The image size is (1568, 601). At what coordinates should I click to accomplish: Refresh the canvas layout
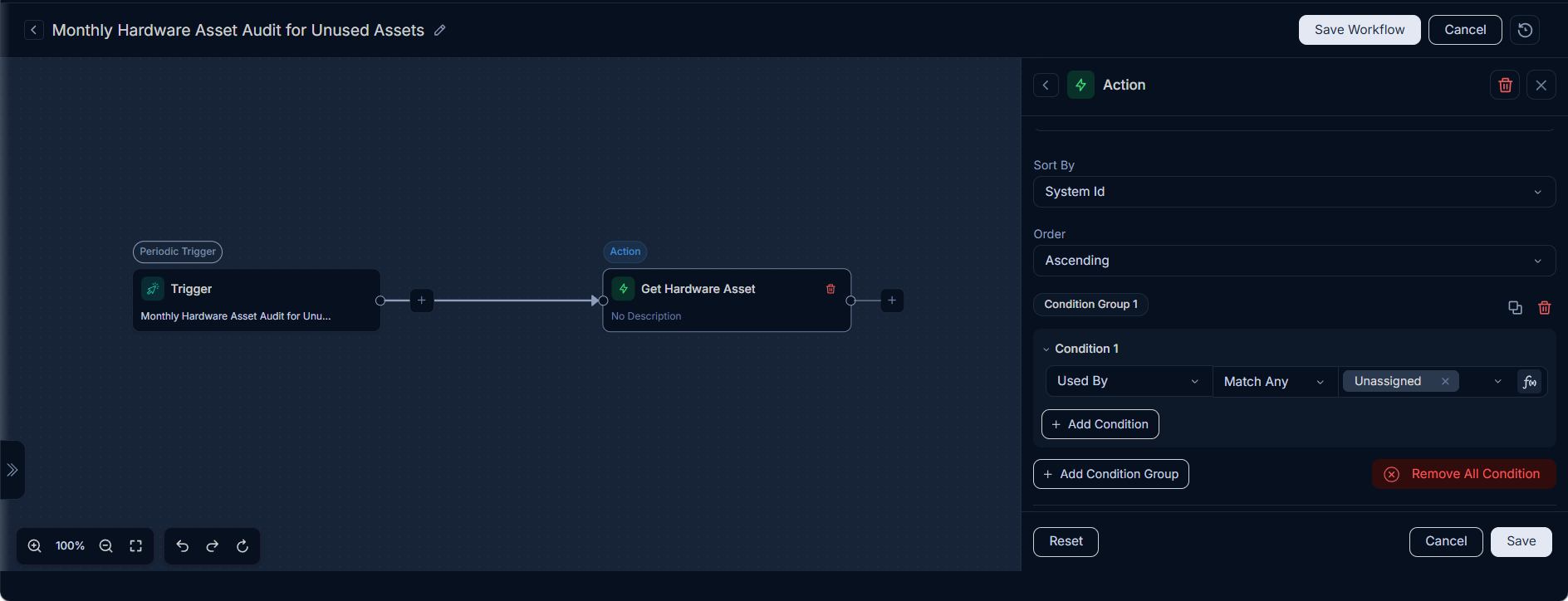[x=243, y=546]
